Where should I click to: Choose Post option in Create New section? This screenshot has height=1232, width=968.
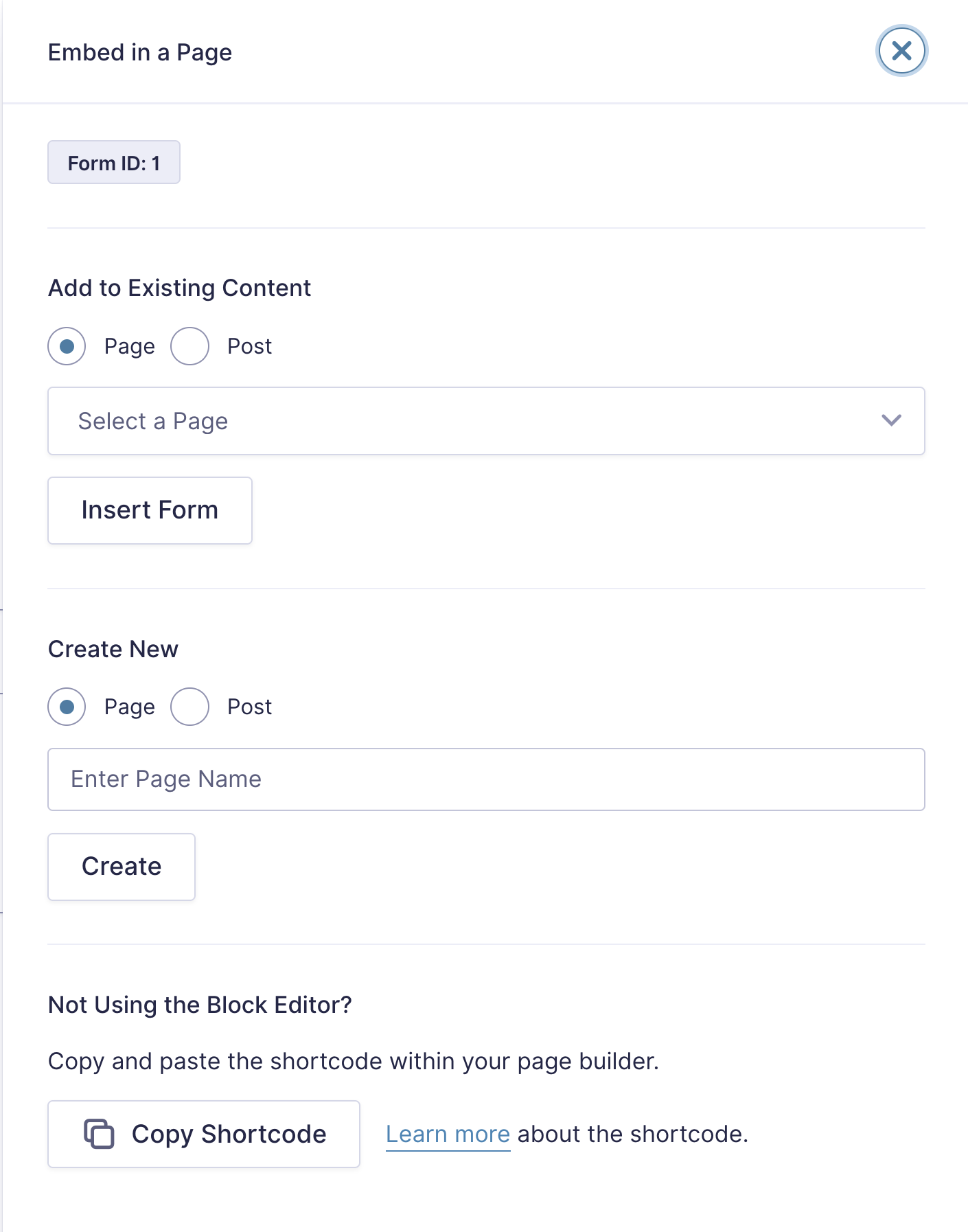pos(189,707)
